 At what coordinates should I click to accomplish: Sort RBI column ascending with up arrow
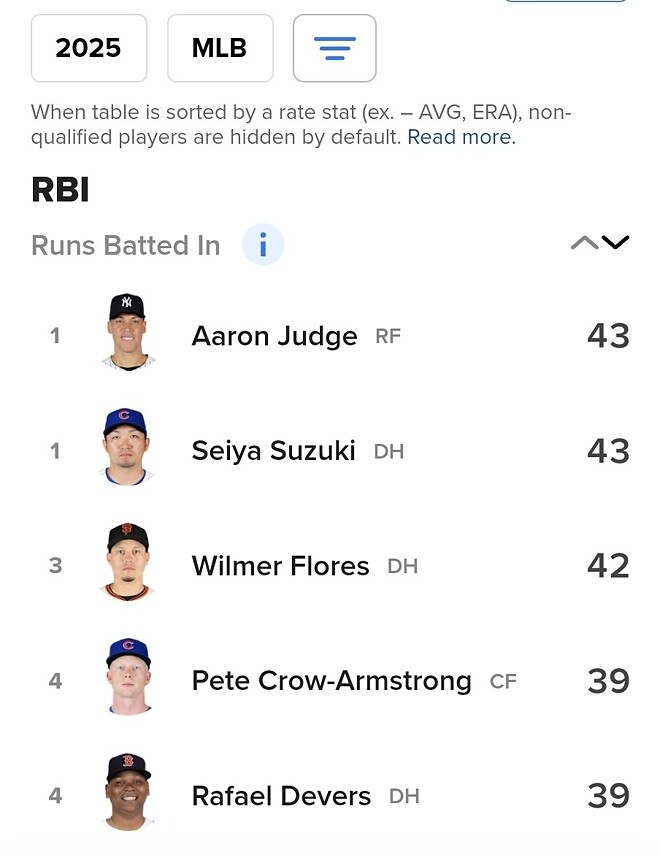584,243
